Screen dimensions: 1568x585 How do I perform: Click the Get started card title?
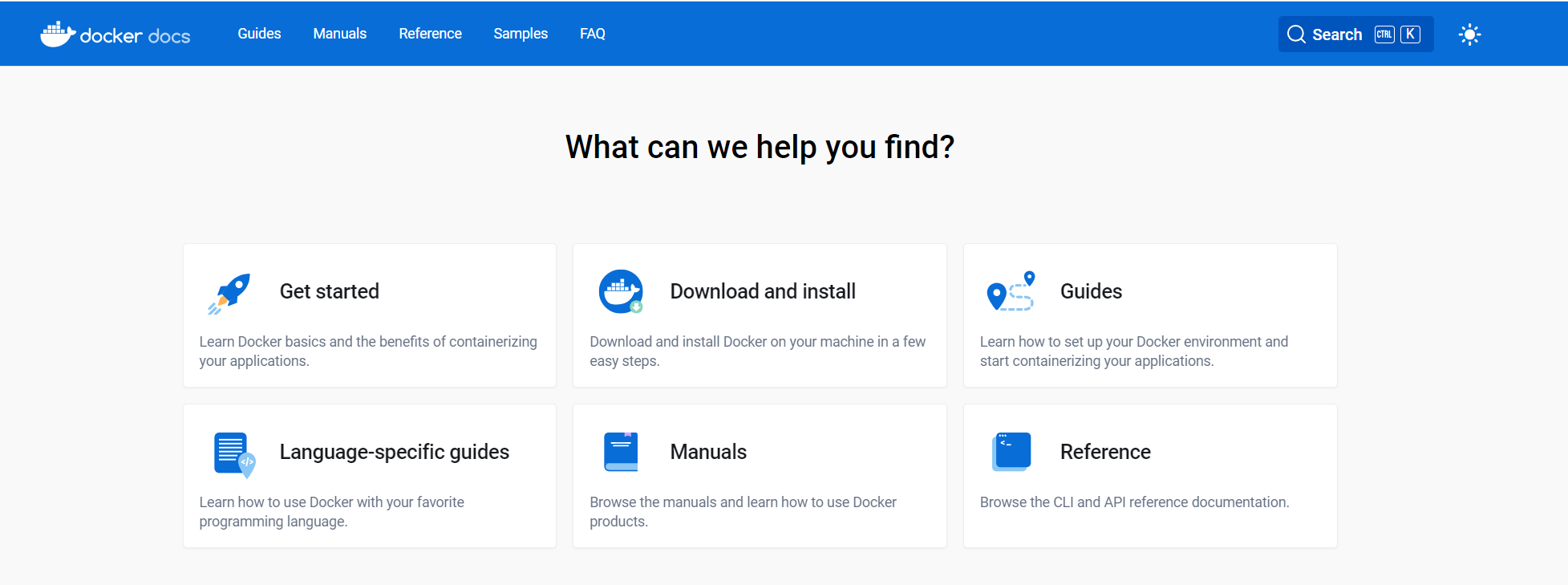[330, 291]
